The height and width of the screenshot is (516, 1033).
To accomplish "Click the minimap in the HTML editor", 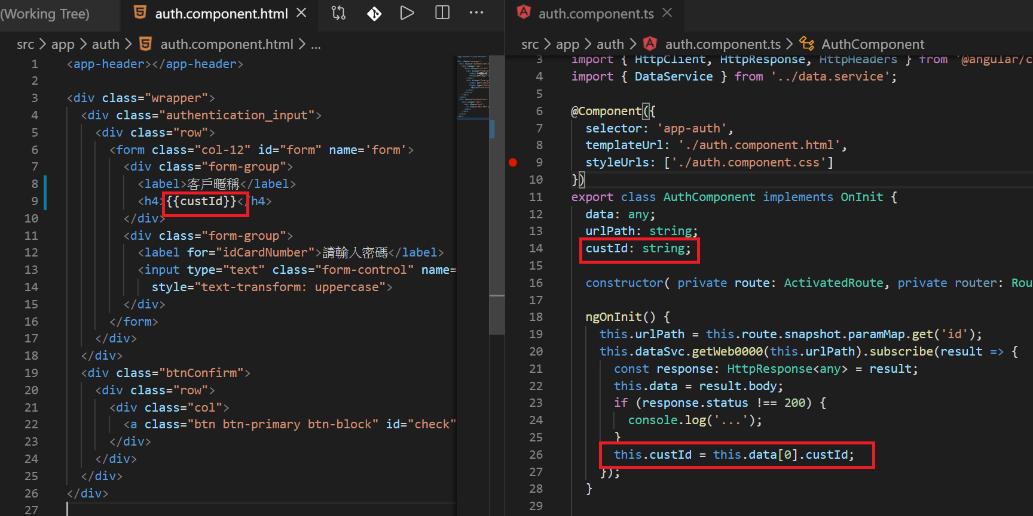I will coord(472,86).
